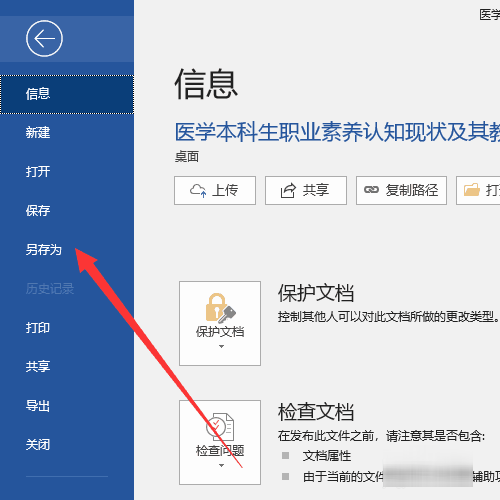Select 信息 in the sidebar

tap(67, 94)
